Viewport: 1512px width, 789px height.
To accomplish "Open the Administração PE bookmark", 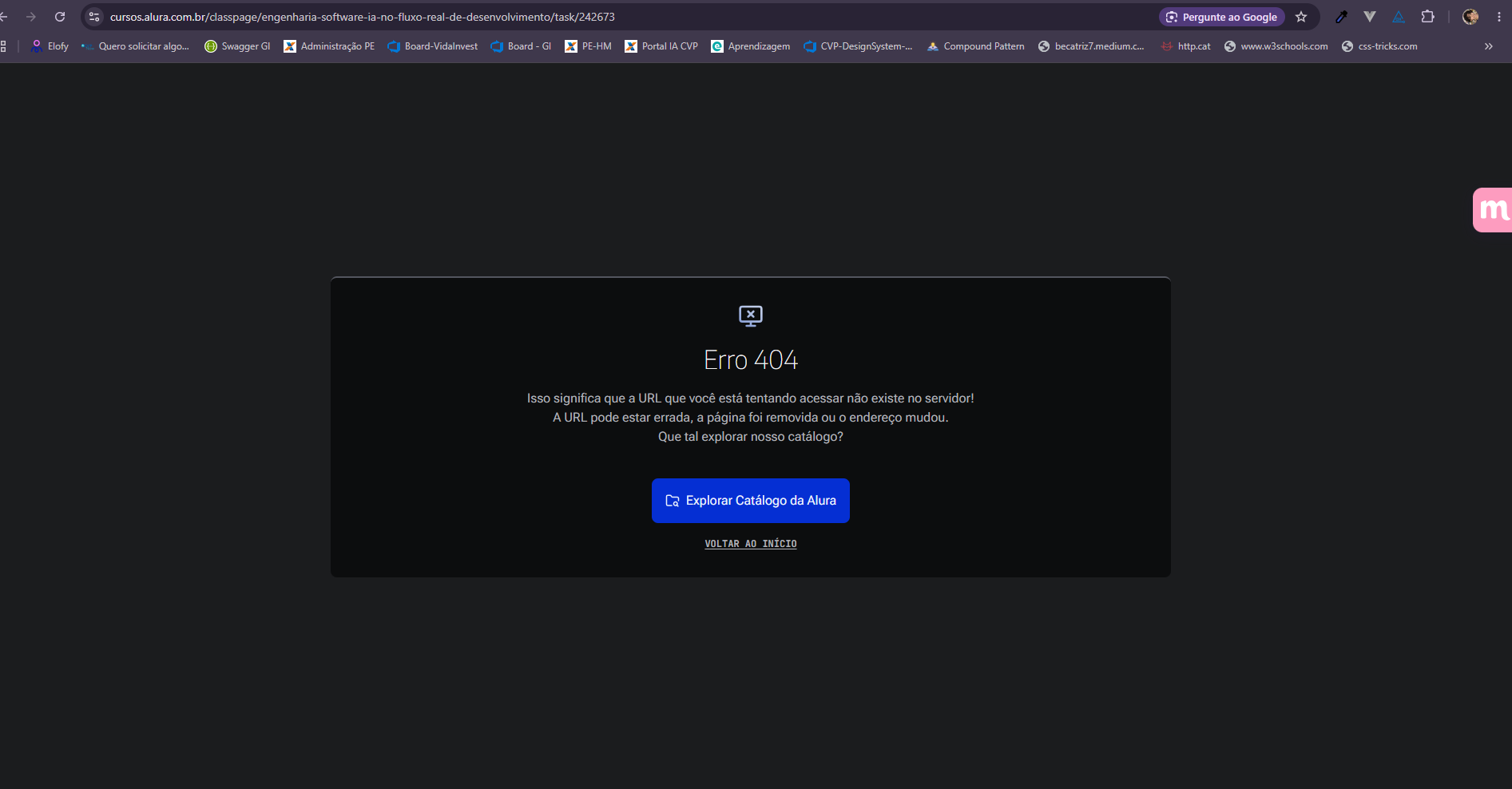I will (x=329, y=46).
